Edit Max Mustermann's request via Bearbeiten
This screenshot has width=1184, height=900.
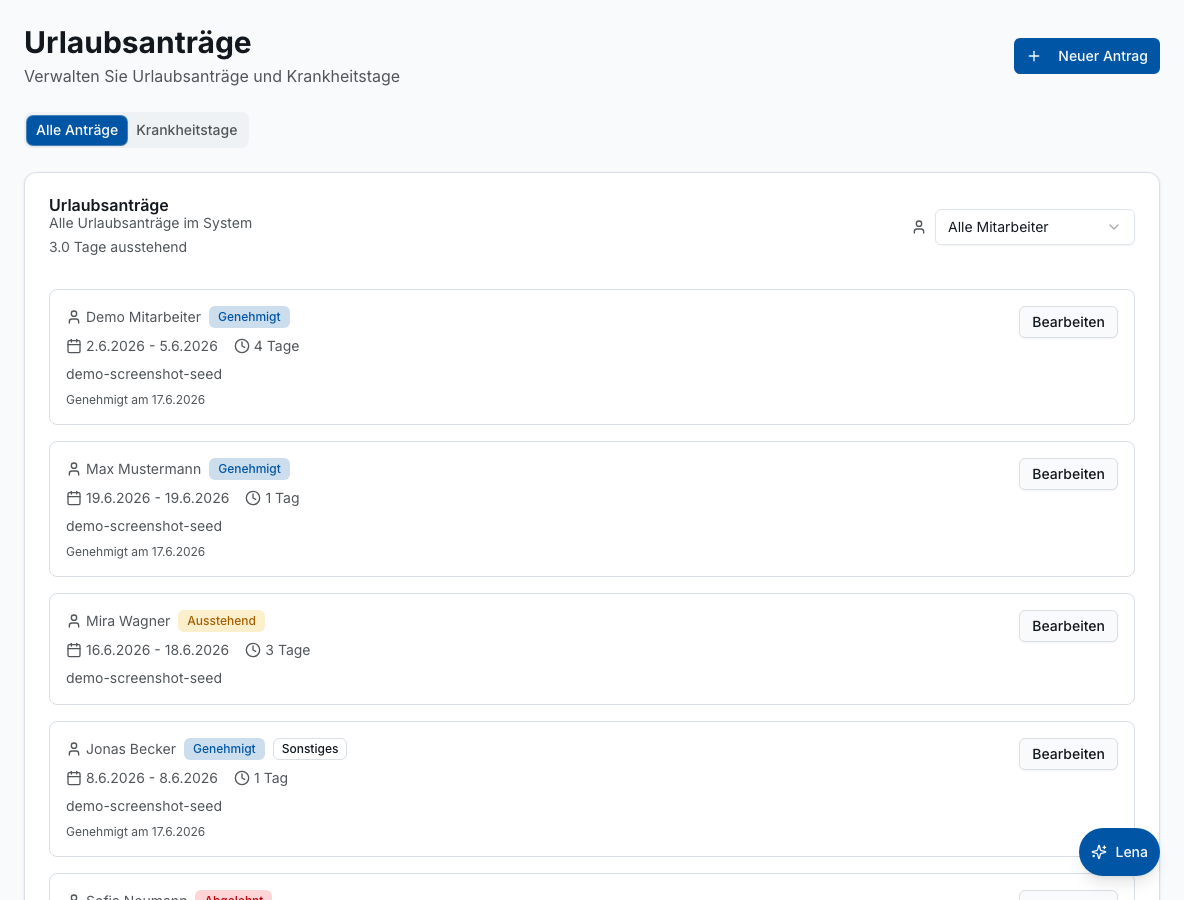click(x=1068, y=474)
